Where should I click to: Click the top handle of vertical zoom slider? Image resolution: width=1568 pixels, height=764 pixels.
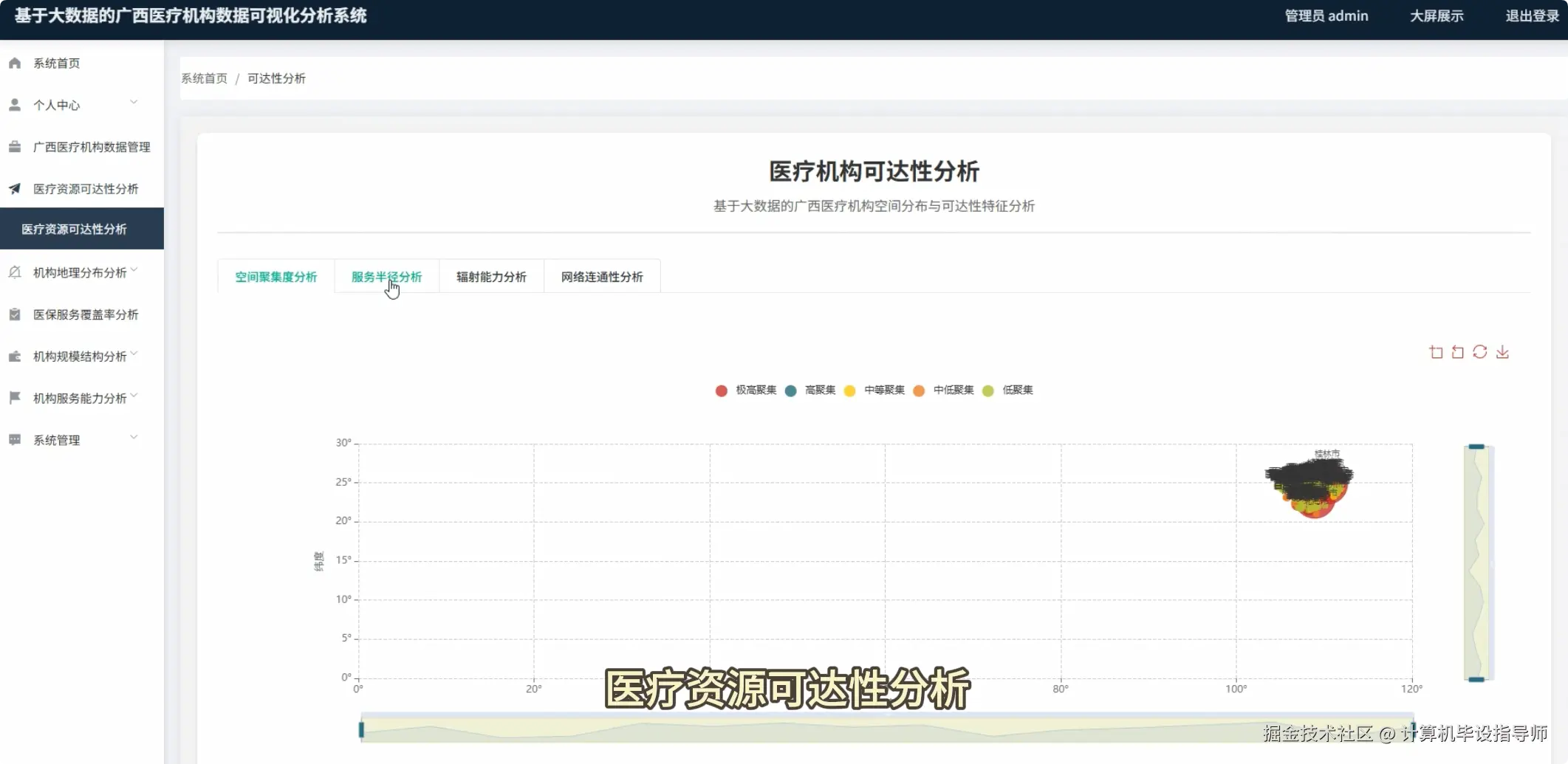[1476, 447]
